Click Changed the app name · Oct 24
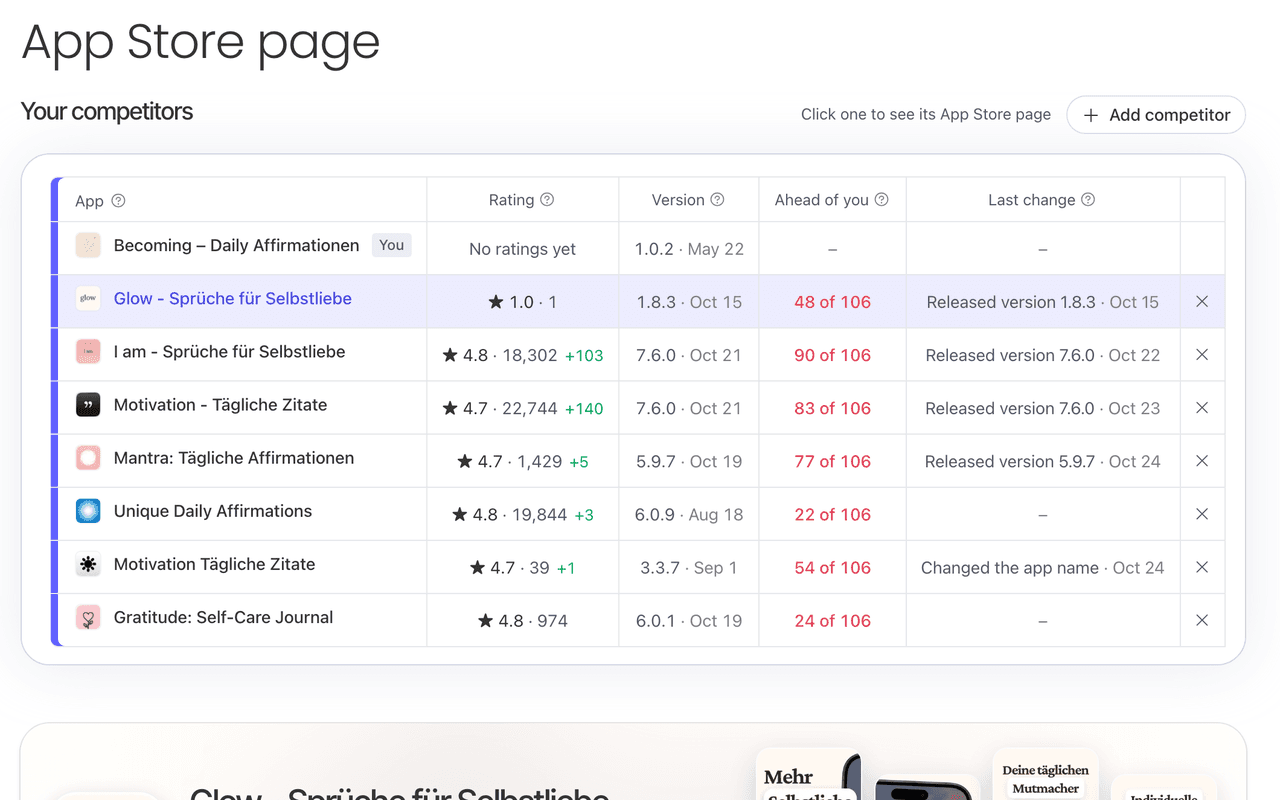Image resolution: width=1280 pixels, height=800 pixels. coord(1042,567)
